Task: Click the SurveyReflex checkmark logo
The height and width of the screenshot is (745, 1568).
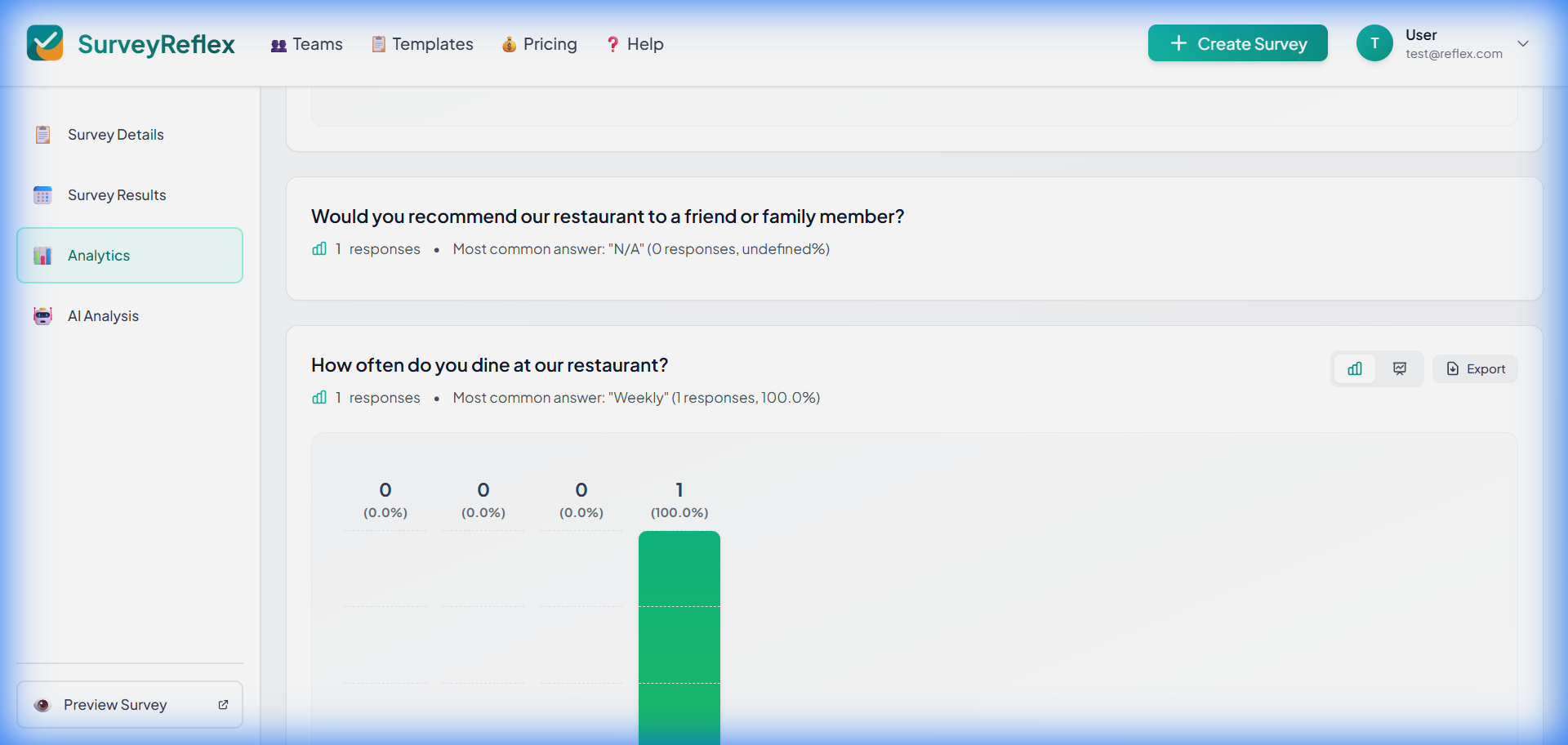Action: tap(45, 42)
